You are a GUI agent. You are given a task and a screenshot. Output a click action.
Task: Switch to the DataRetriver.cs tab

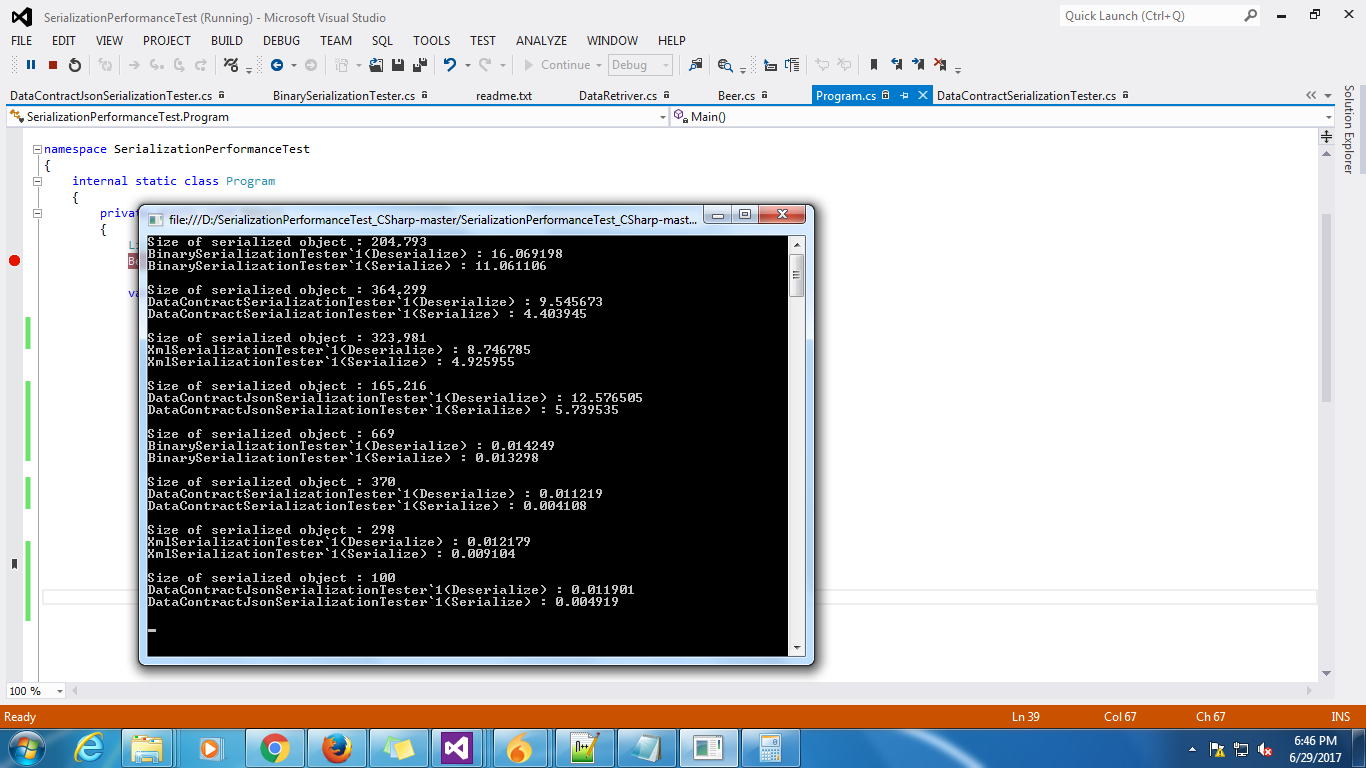(618, 96)
